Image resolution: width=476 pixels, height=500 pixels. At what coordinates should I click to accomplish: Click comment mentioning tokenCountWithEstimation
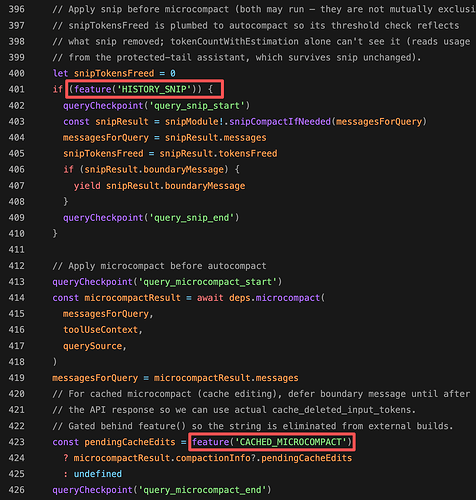pyautogui.click(x=261, y=41)
